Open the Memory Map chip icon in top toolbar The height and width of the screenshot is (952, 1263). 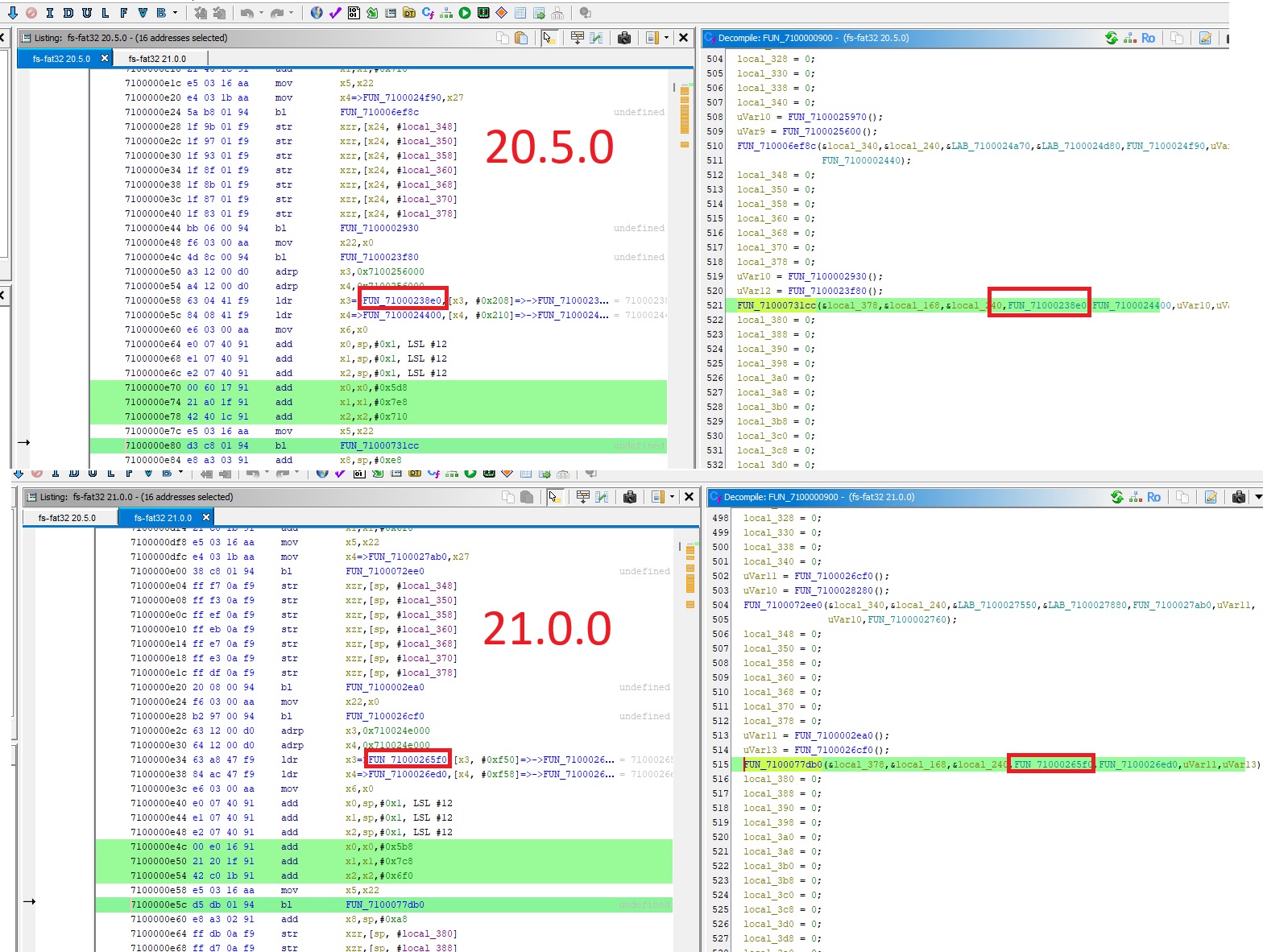483,13
